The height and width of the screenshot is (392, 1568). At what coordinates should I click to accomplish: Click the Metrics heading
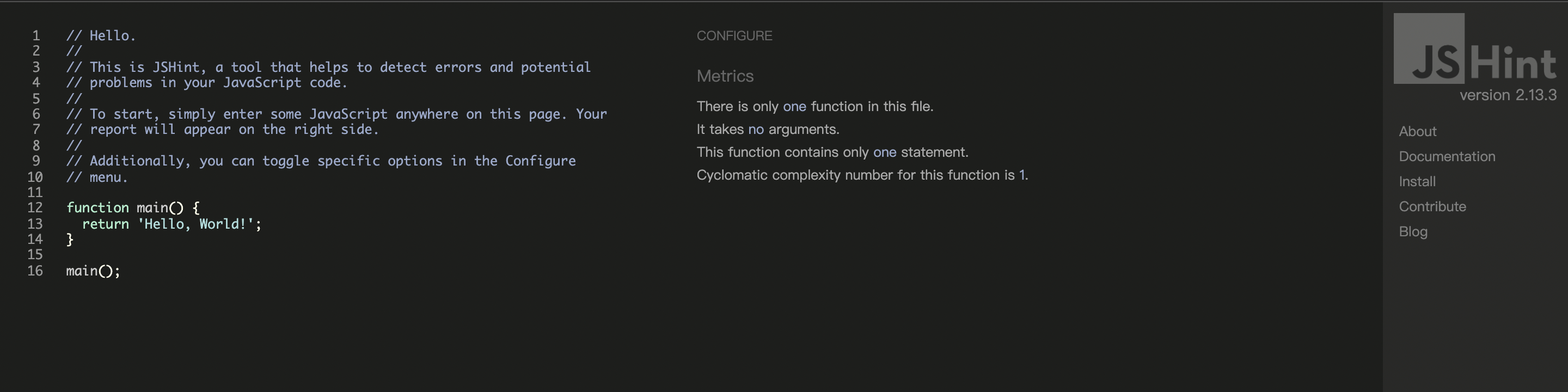(x=725, y=76)
